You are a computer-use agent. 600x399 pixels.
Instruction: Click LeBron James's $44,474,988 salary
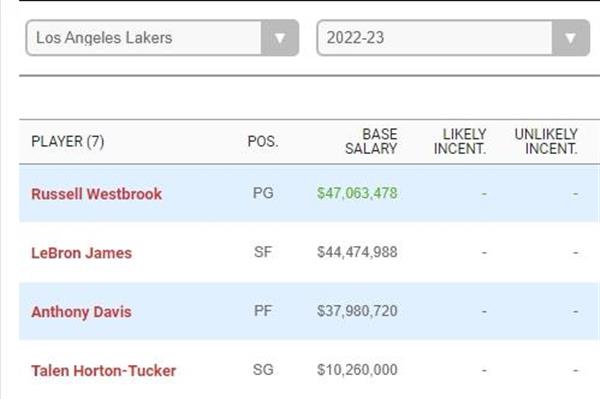point(357,252)
